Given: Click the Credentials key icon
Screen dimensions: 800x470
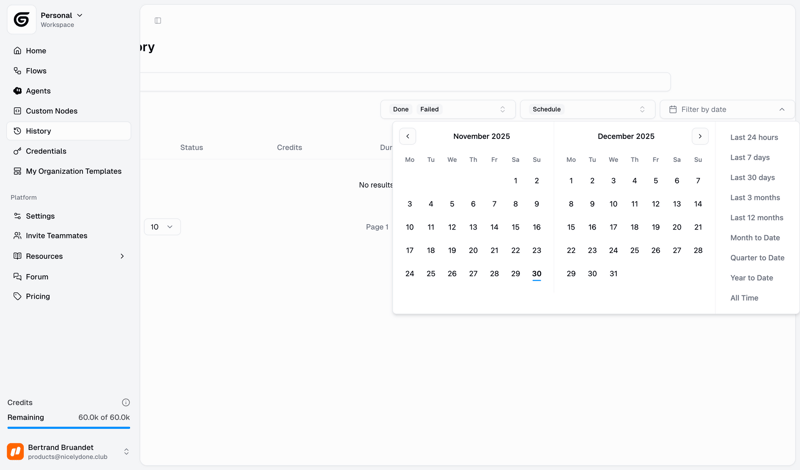Looking at the screenshot, I should point(17,151).
